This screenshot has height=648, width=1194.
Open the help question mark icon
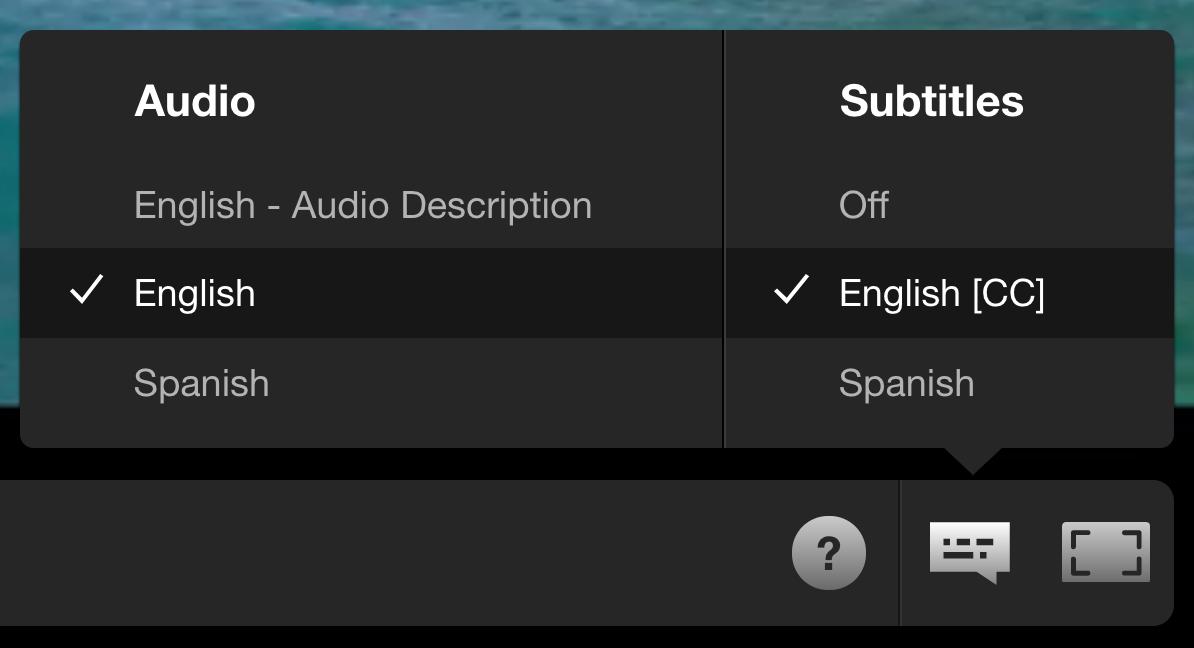828,552
